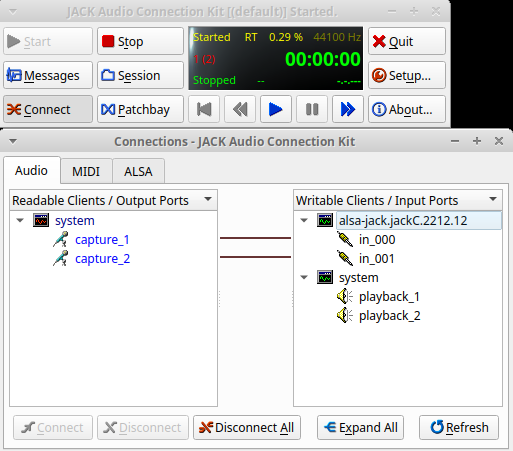
Task: Select the system client under Readable Clients
Action: pos(75,221)
